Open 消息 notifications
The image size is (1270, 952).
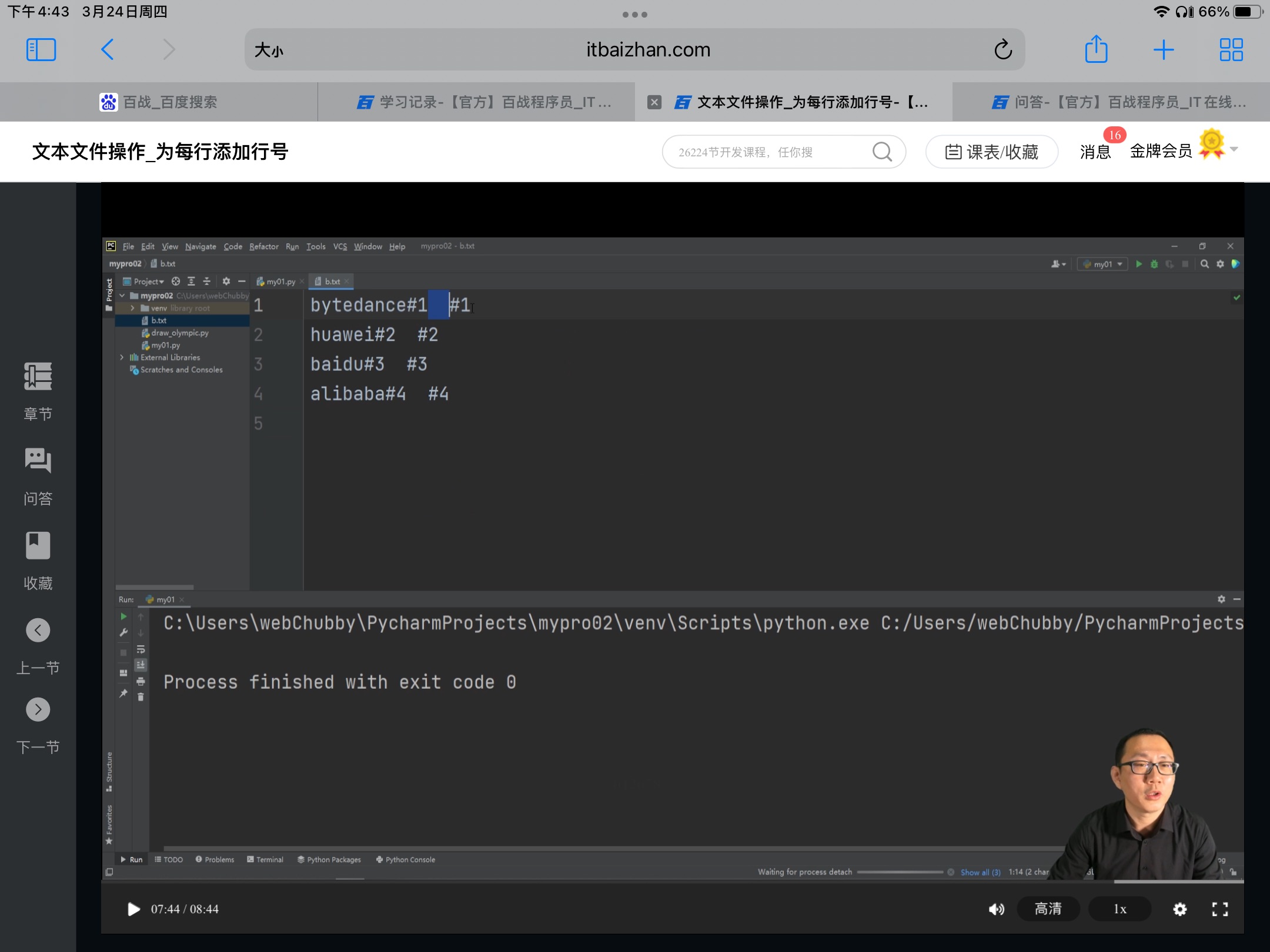tap(1095, 152)
